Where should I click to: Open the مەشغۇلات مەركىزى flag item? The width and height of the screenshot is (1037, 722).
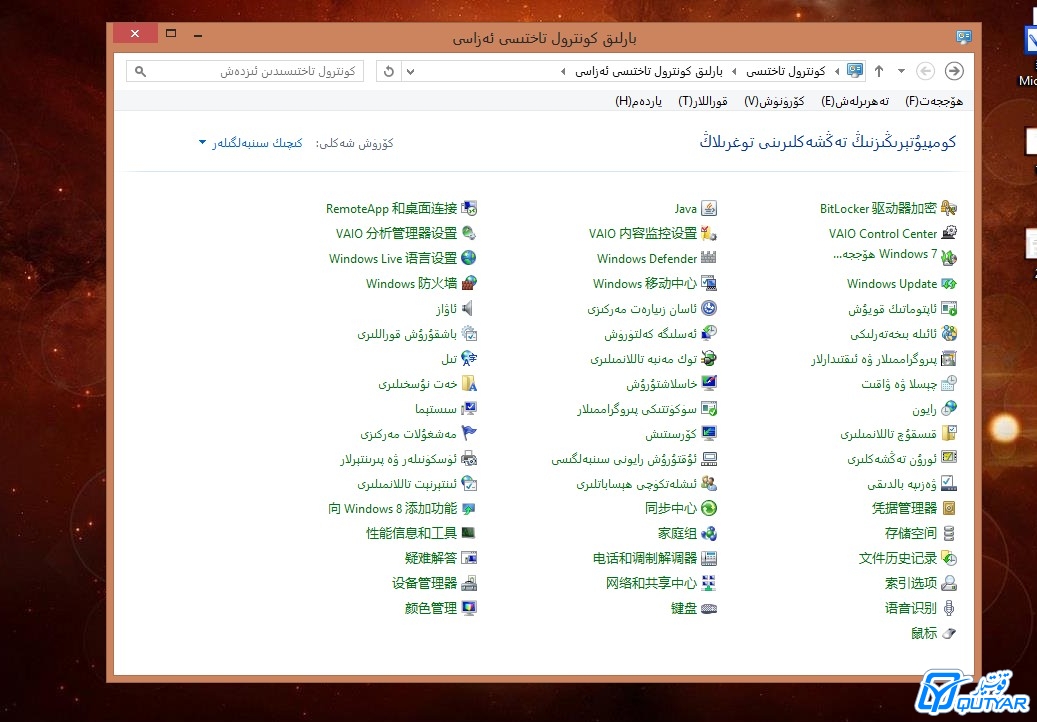409,434
